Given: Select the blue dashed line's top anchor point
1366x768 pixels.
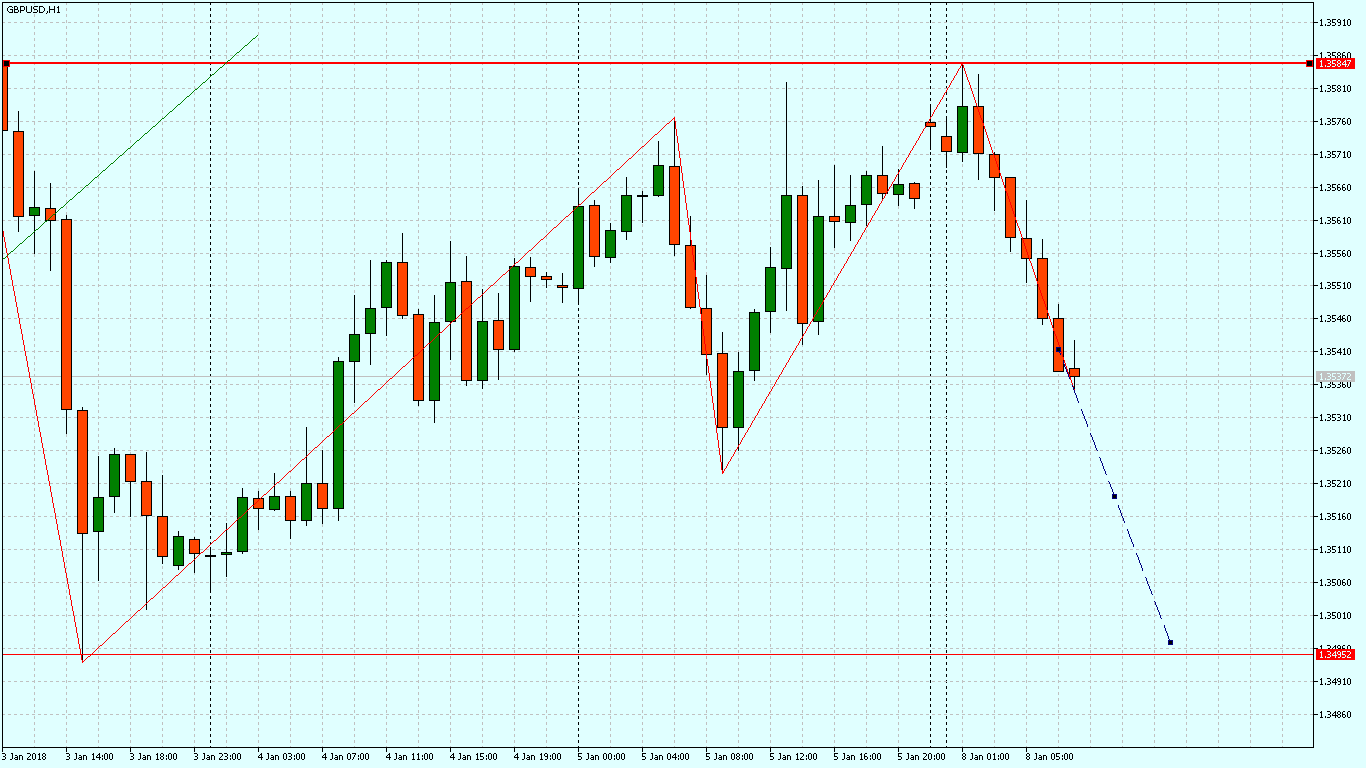Looking at the screenshot, I should [1058, 349].
